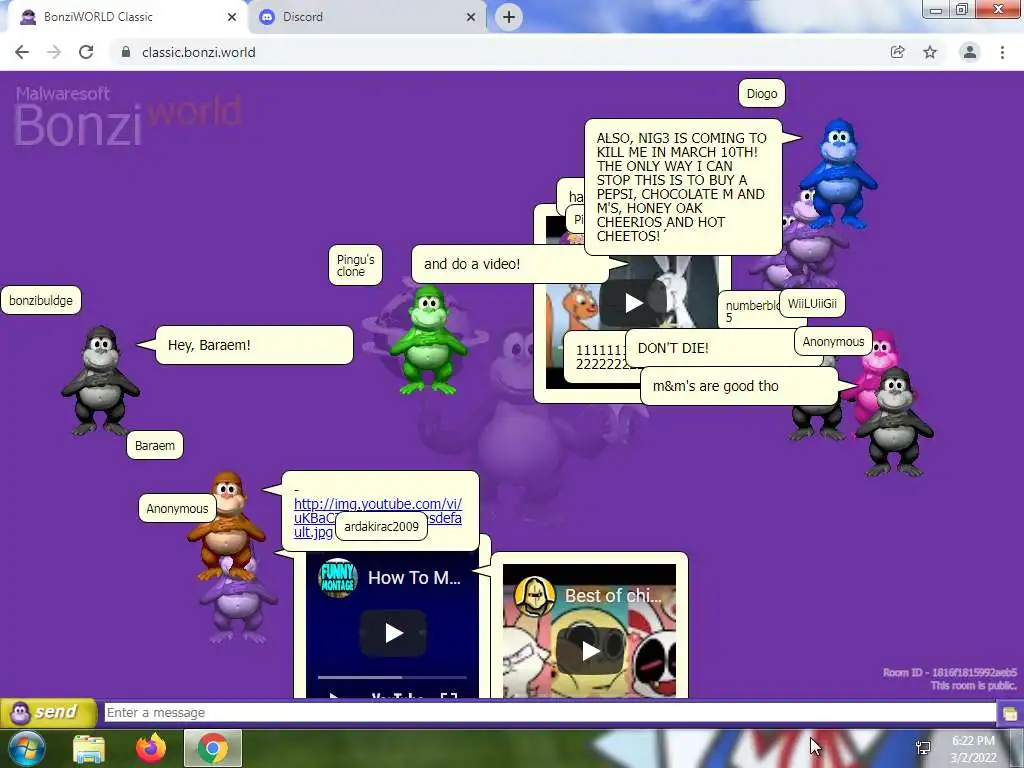Image resolution: width=1024 pixels, height=768 pixels.
Task: Play the How To M... video
Action: (x=393, y=633)
